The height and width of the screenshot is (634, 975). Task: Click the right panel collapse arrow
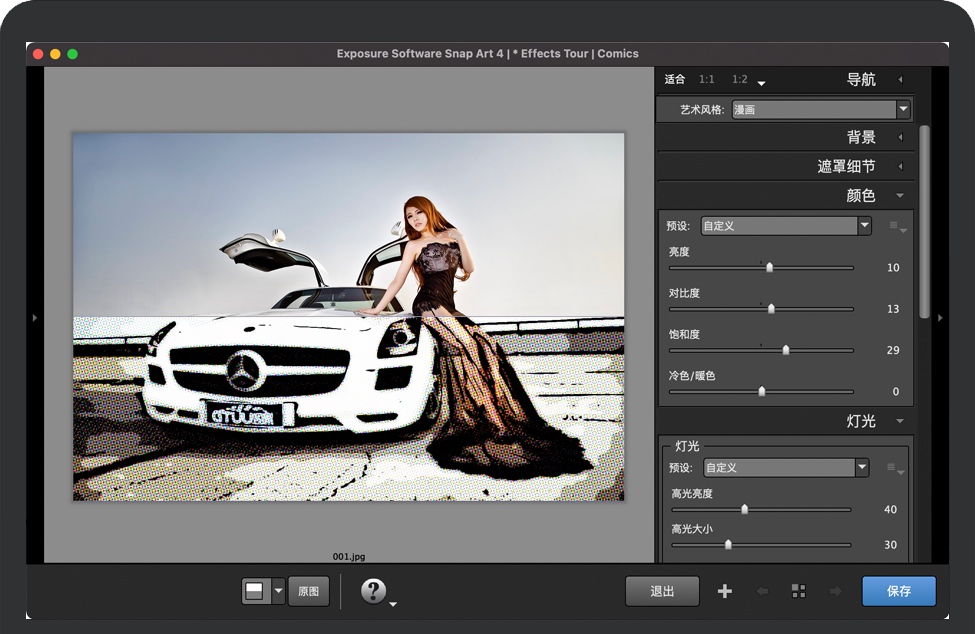[x=940, y=318]
